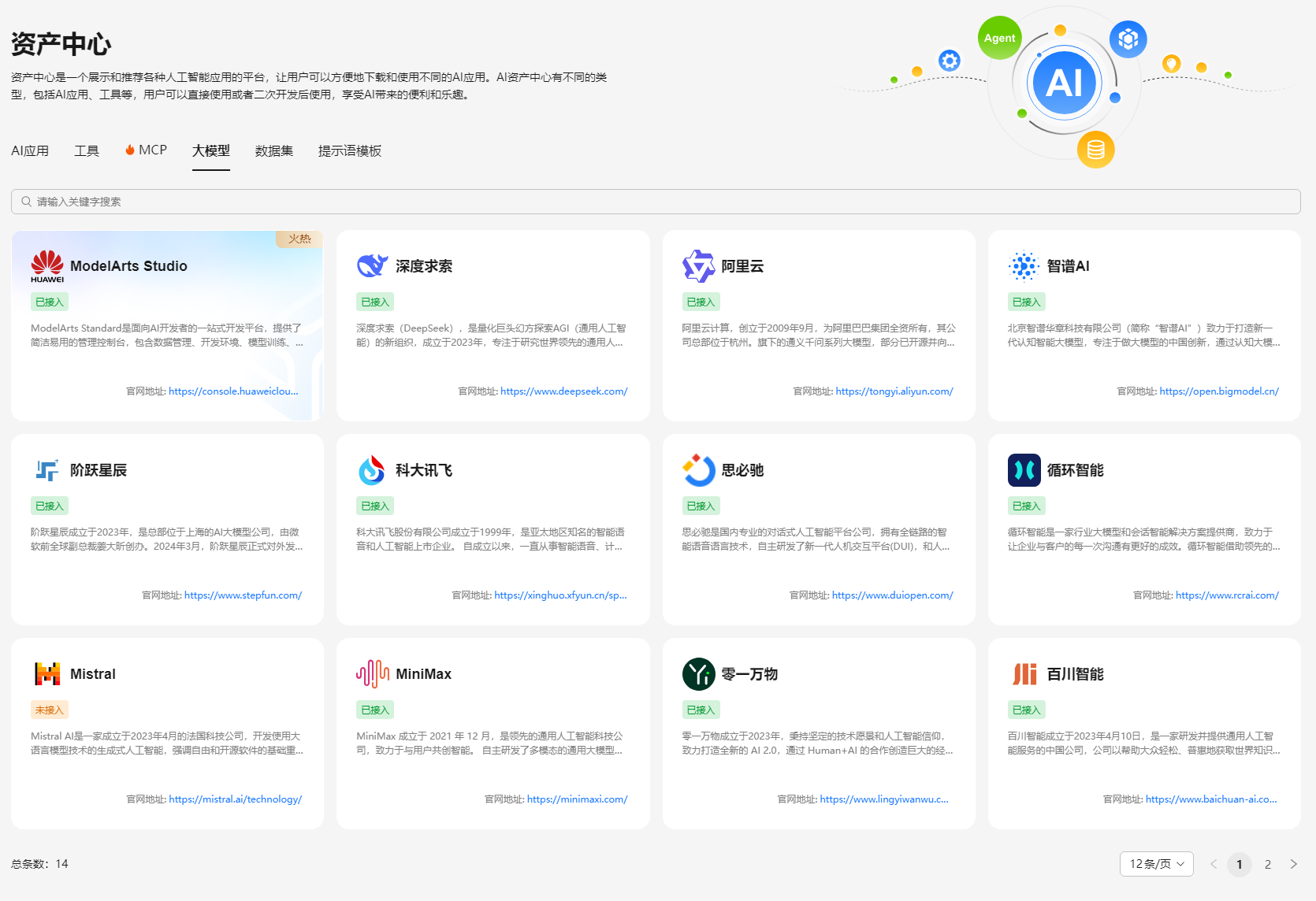Click the Huawei ModelArts Studio logo

pos(47,266)
